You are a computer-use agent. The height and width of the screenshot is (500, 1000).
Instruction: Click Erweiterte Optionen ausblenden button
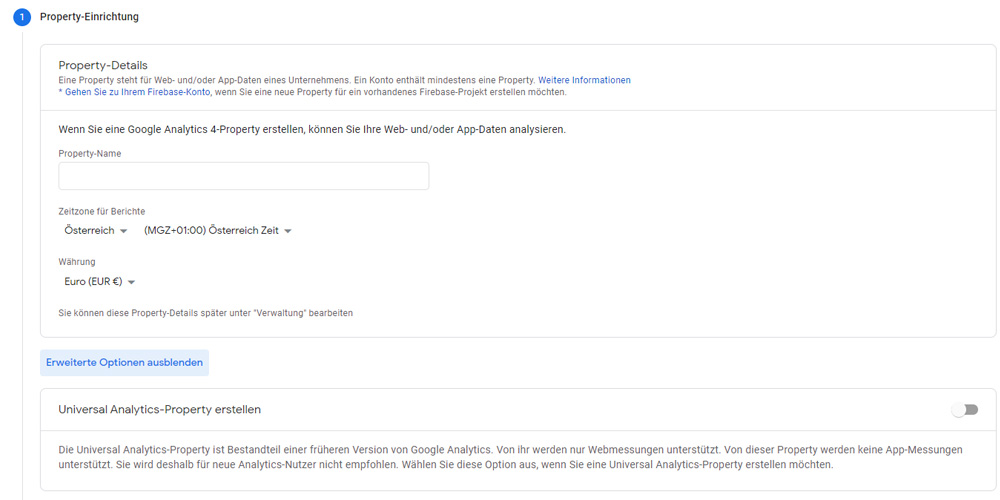(x=124, y=363)
